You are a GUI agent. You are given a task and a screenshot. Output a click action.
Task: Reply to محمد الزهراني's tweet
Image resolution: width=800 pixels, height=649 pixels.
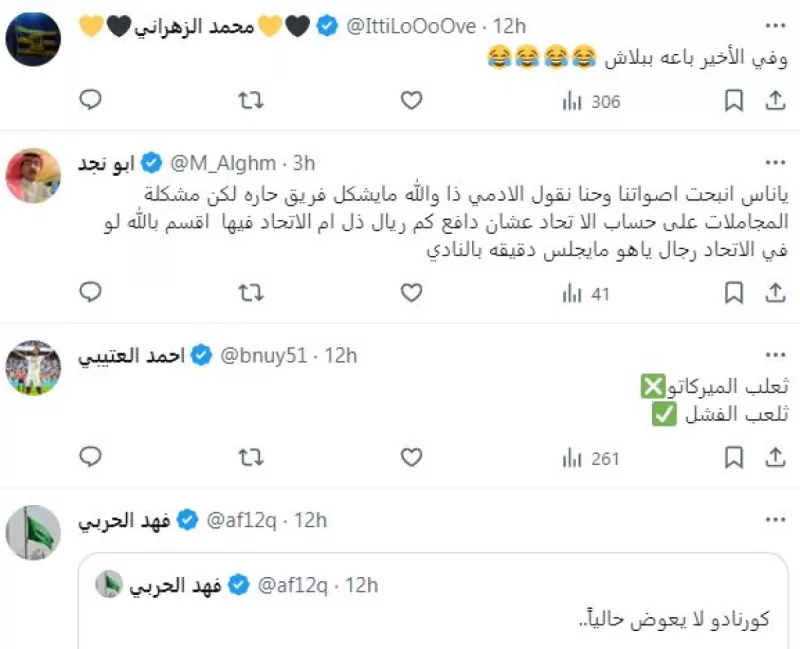coord(91,101)
